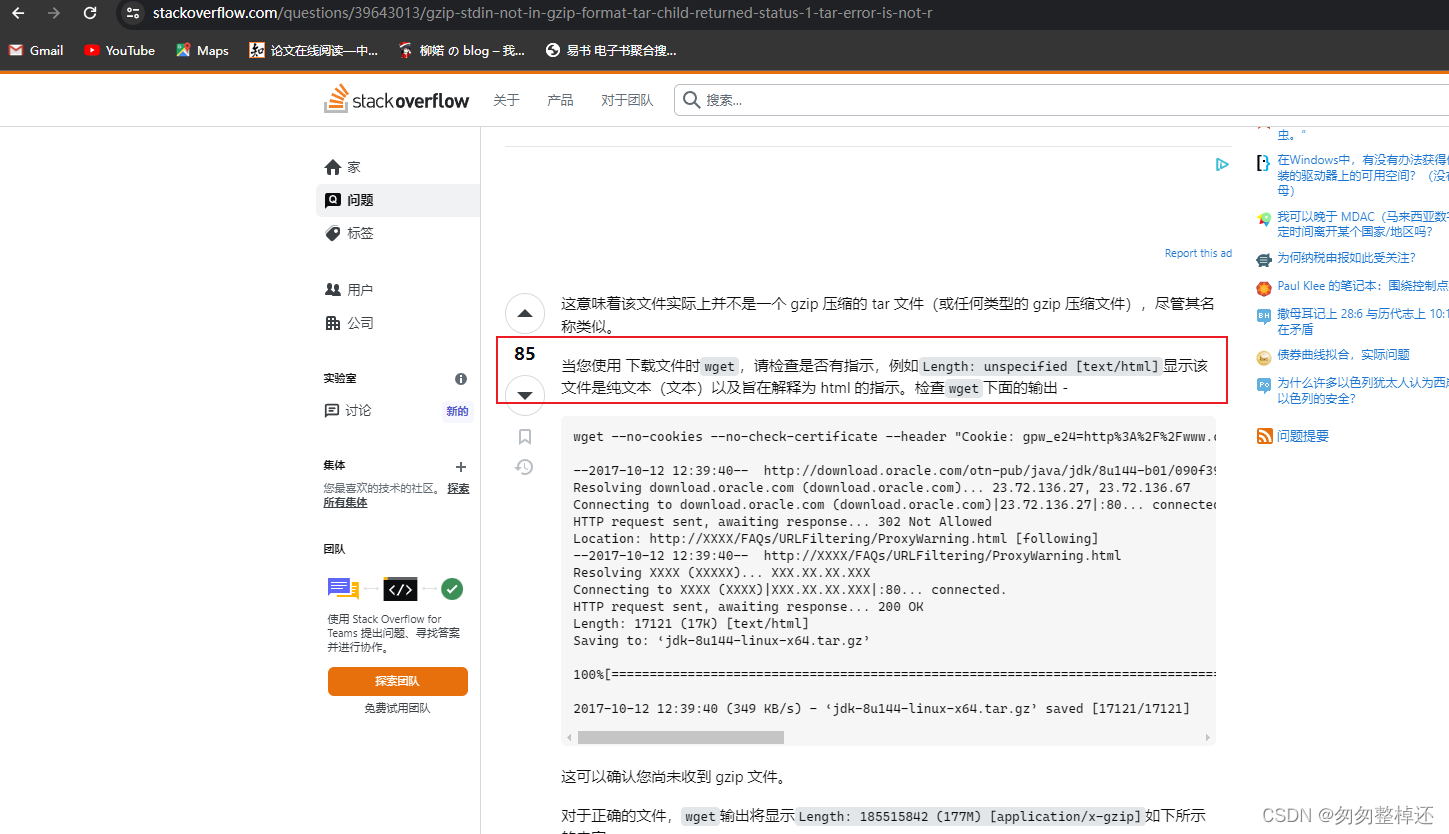The height and width of the screenshot is (834, 1449).
Task: Click the orange 探索团队 button
Action: 397,681
